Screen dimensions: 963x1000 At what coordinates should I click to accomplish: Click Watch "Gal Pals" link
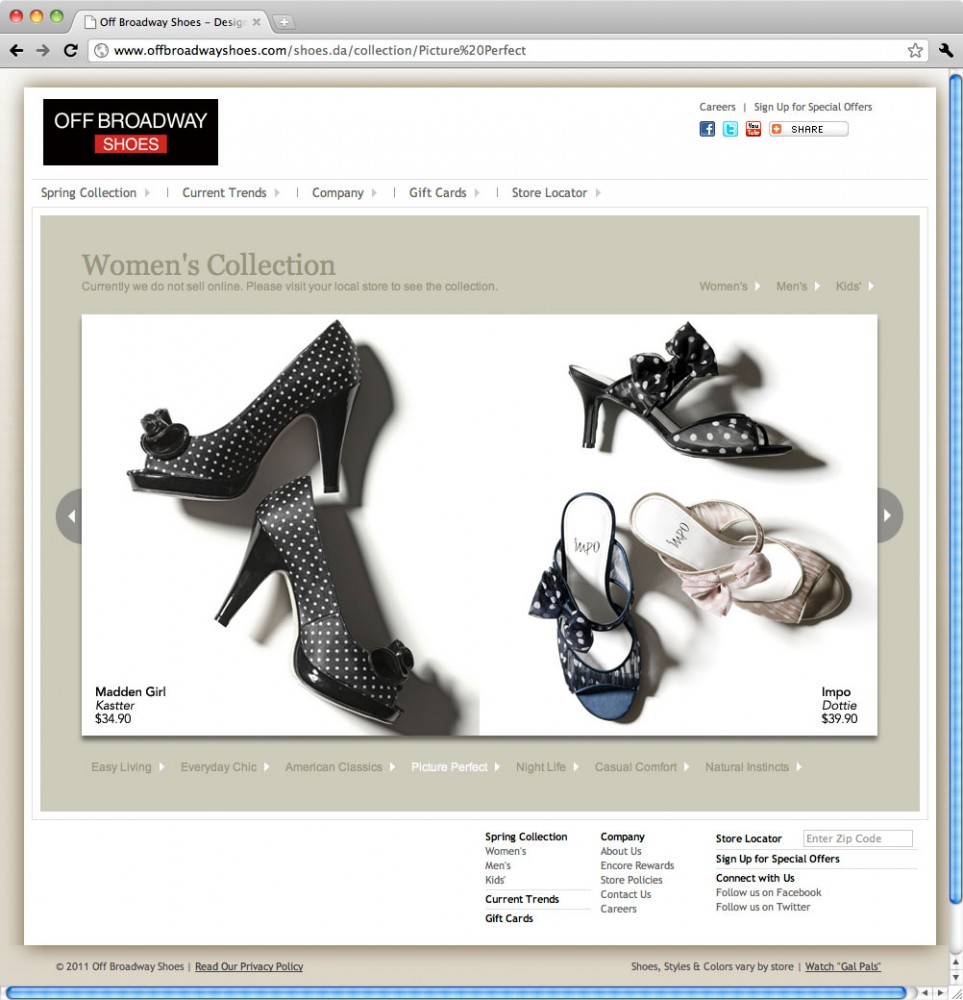point(843,966)
